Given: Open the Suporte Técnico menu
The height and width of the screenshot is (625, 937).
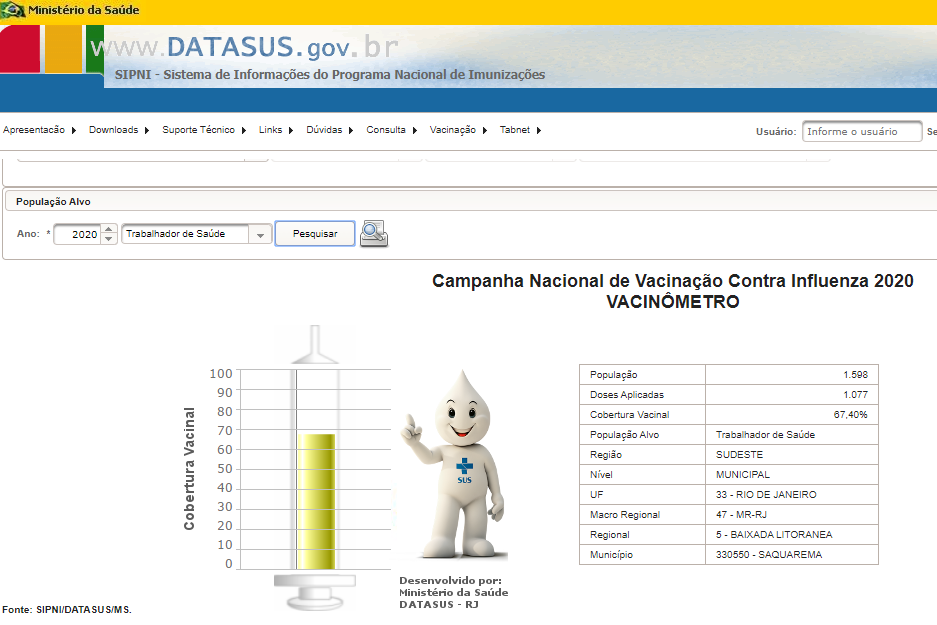Looking at the screenshot, I should pyautogui.click(x=204, y=130).
